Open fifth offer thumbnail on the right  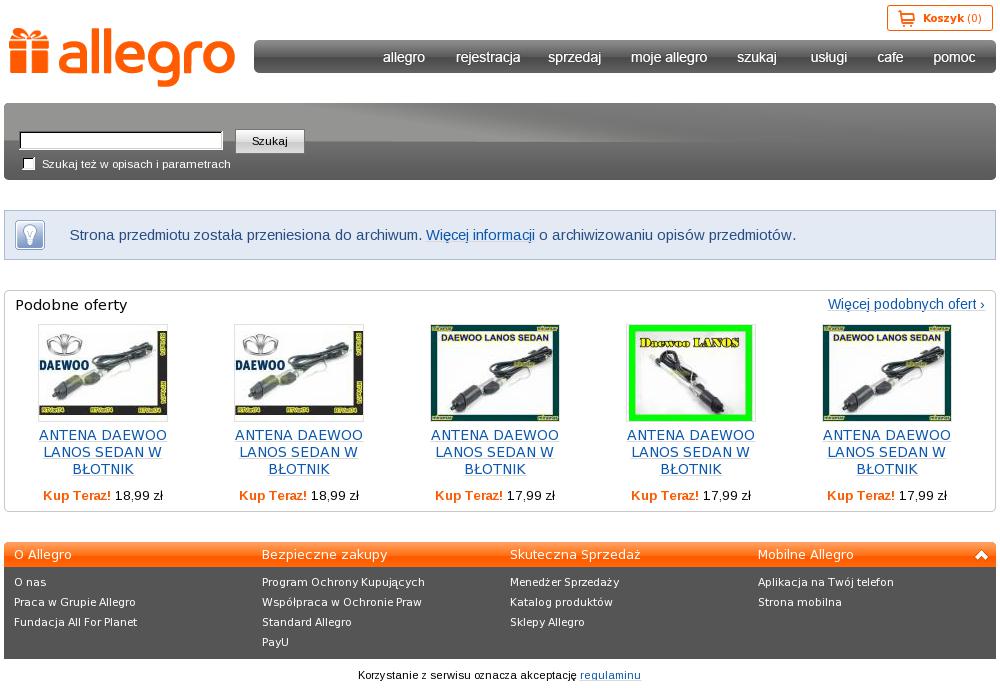[x=886, y=372]
